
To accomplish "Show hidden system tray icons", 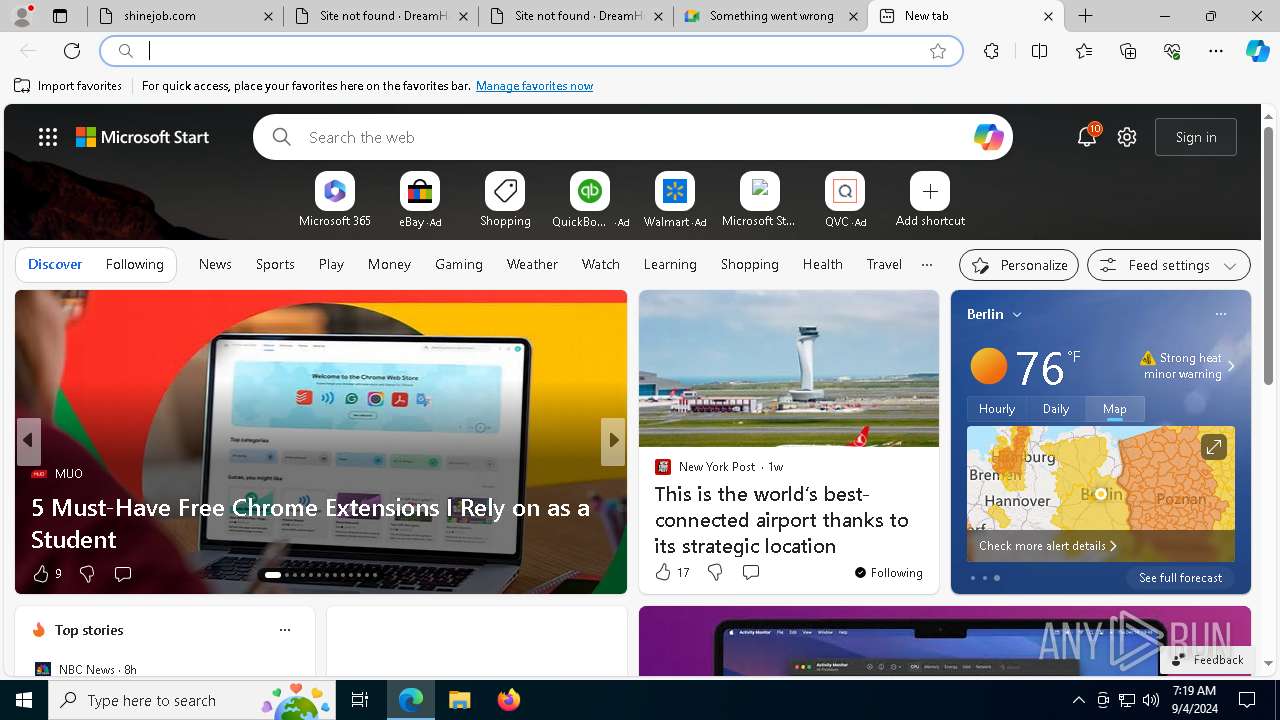I will [x=1078, y=700].
